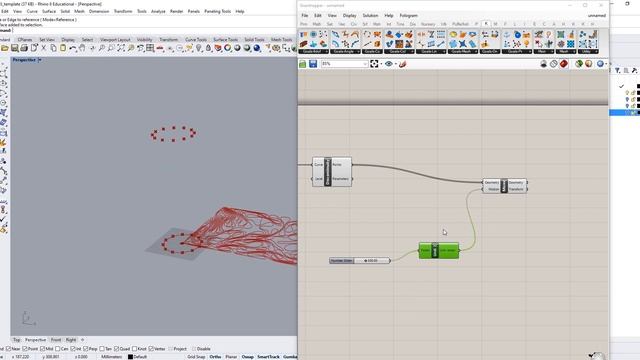Click the black Default layer color swatch
Screen dimensions: 640x360
(x=130, y=357)
